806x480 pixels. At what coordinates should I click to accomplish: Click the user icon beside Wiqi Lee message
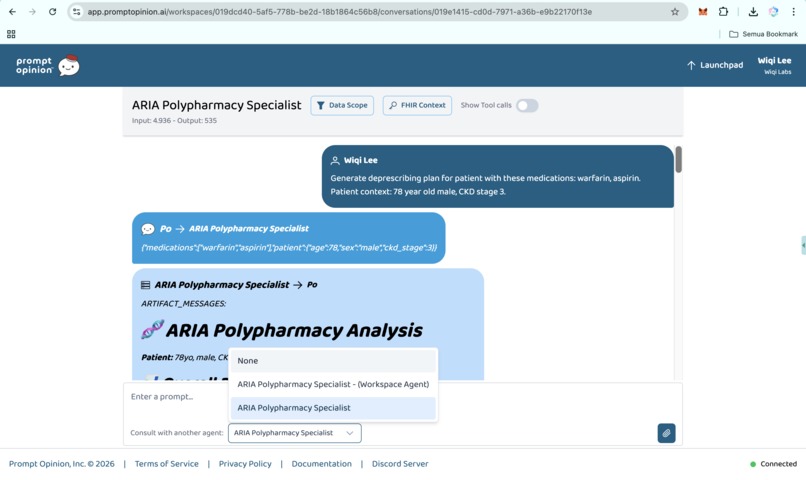[x=335, y=160]
